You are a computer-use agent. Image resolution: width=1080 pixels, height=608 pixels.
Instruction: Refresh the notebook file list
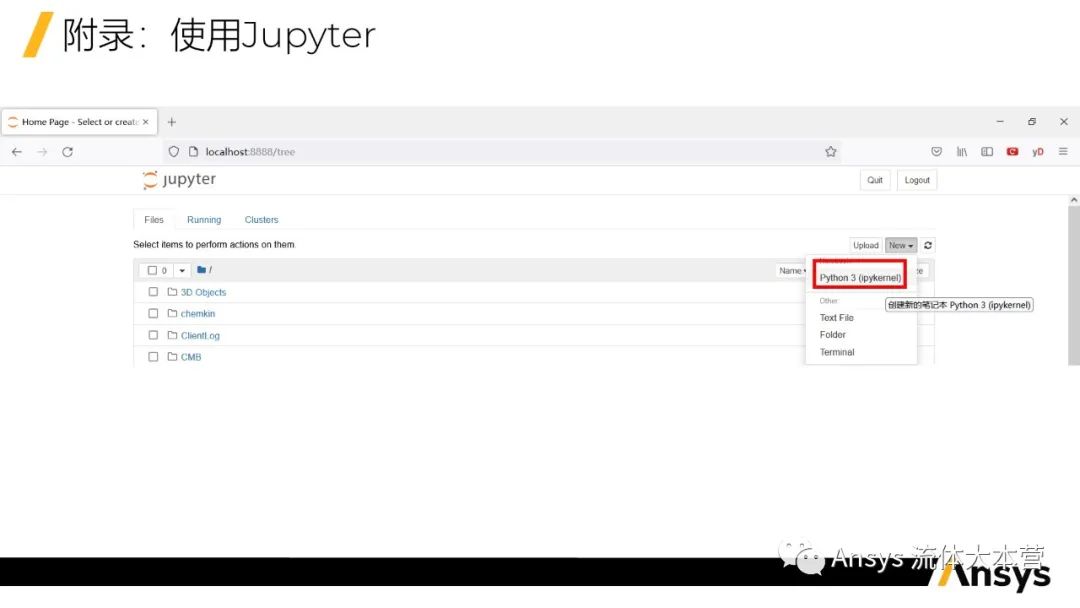[x=928, y=245]
